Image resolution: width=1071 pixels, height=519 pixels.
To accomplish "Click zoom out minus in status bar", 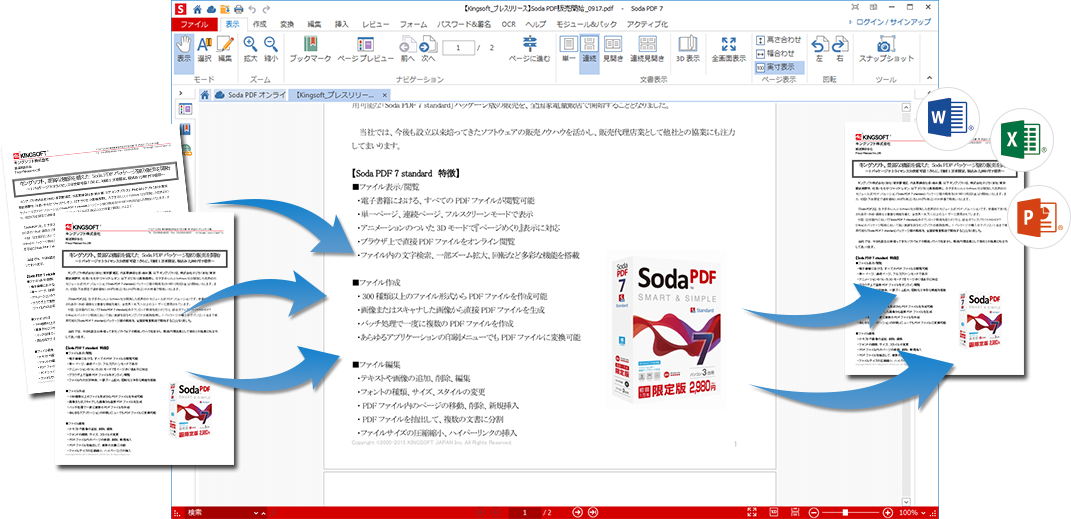I will [813, 512].
